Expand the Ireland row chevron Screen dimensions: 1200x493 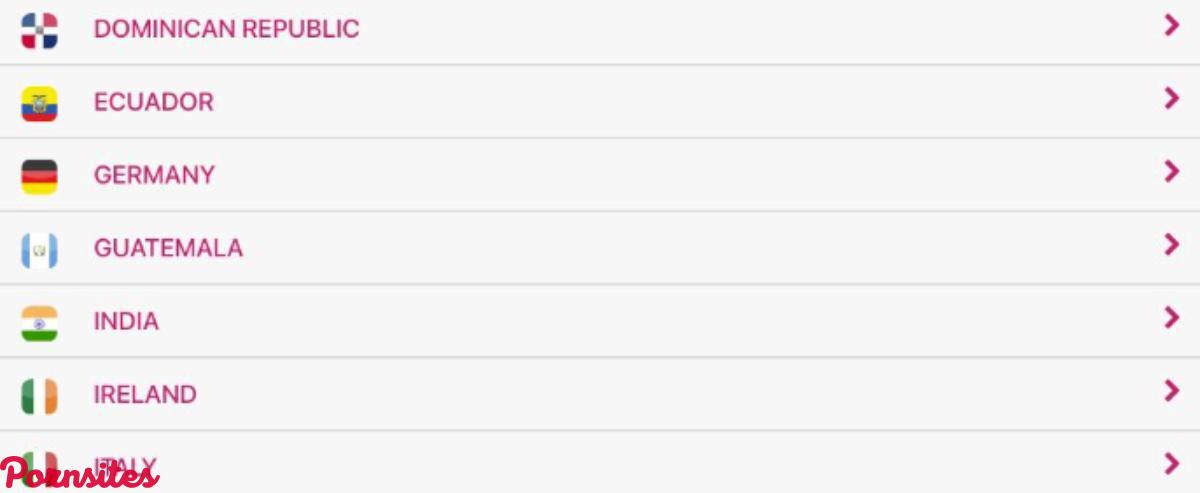[x=1172, y=391]
